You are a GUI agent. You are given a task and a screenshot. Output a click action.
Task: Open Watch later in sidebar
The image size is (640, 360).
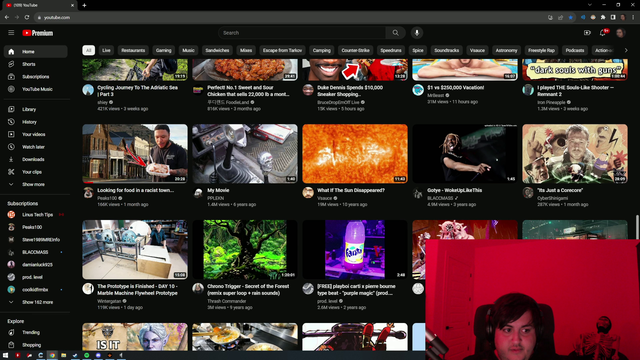tap(36, 147)
